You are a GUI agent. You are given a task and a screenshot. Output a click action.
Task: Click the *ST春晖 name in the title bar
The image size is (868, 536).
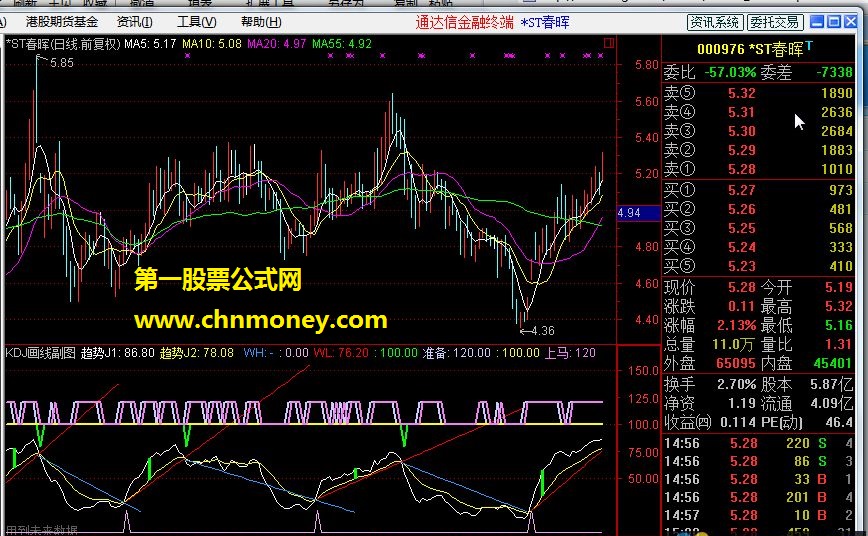545,22
